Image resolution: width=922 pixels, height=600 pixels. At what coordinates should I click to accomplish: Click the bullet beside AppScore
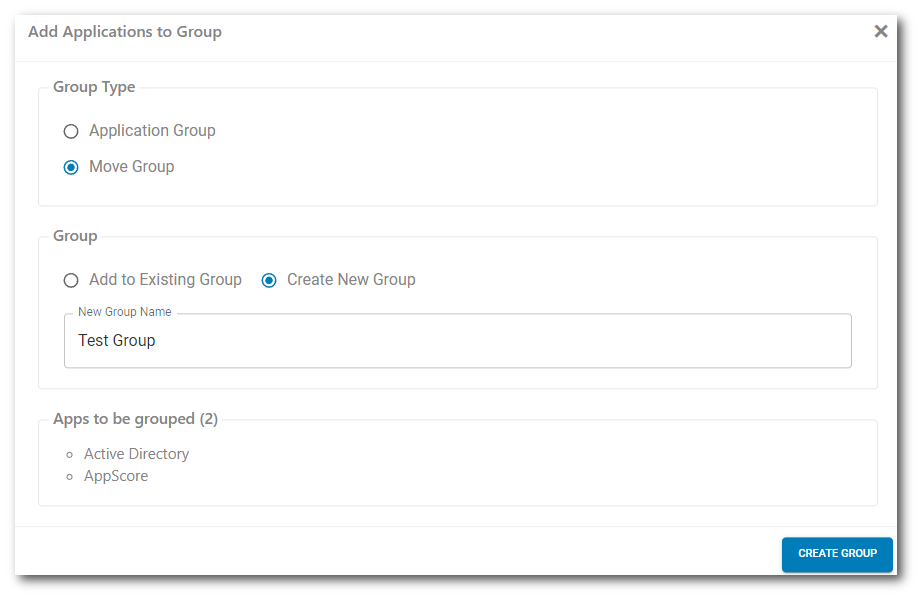click(x=70, y=477)
